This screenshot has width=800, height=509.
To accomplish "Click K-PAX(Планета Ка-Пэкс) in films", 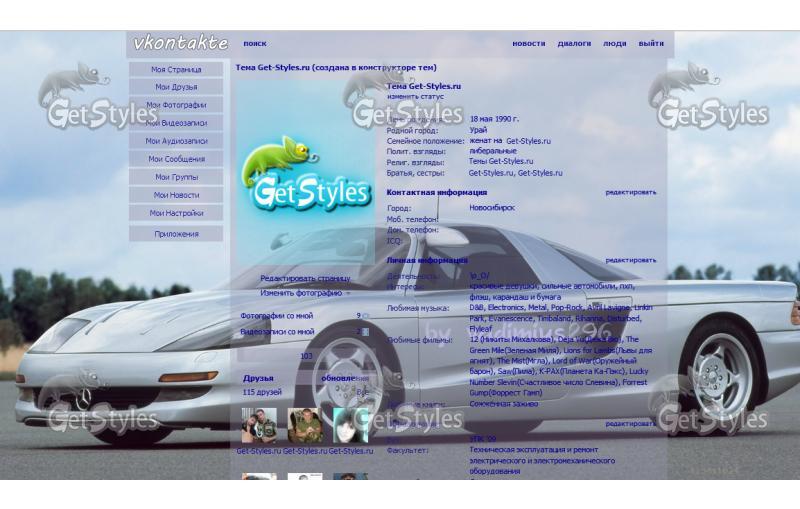I will click(582, 372).
